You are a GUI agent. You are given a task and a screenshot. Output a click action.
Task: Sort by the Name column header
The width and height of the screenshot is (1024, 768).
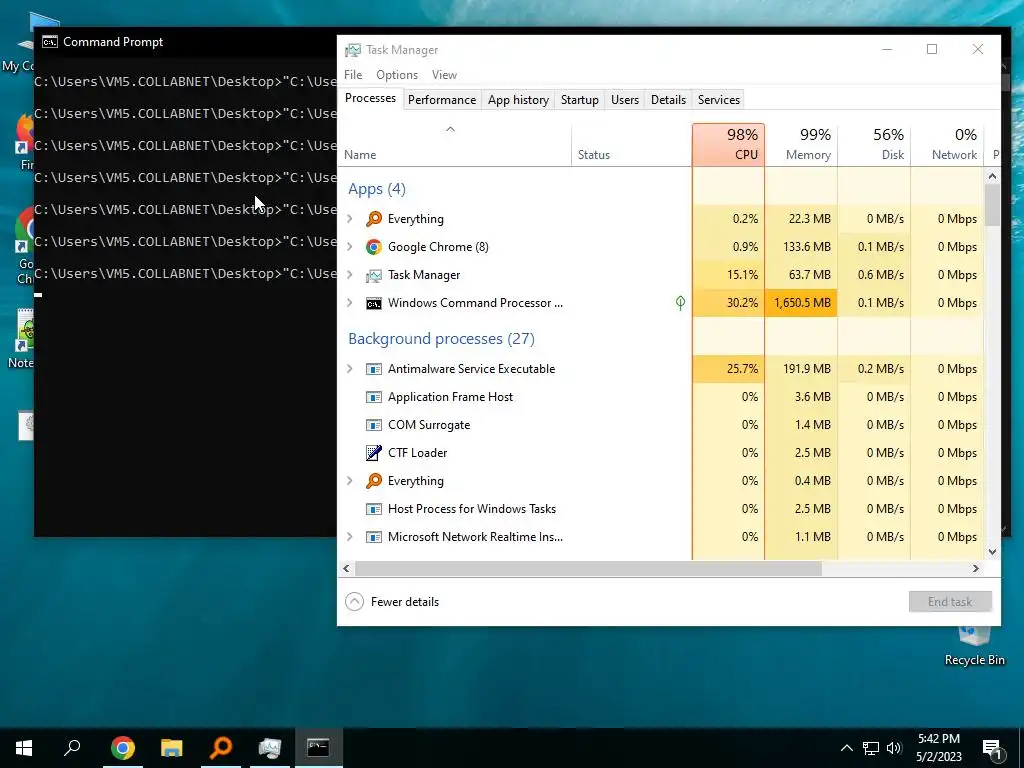click(x=455, y=144)
